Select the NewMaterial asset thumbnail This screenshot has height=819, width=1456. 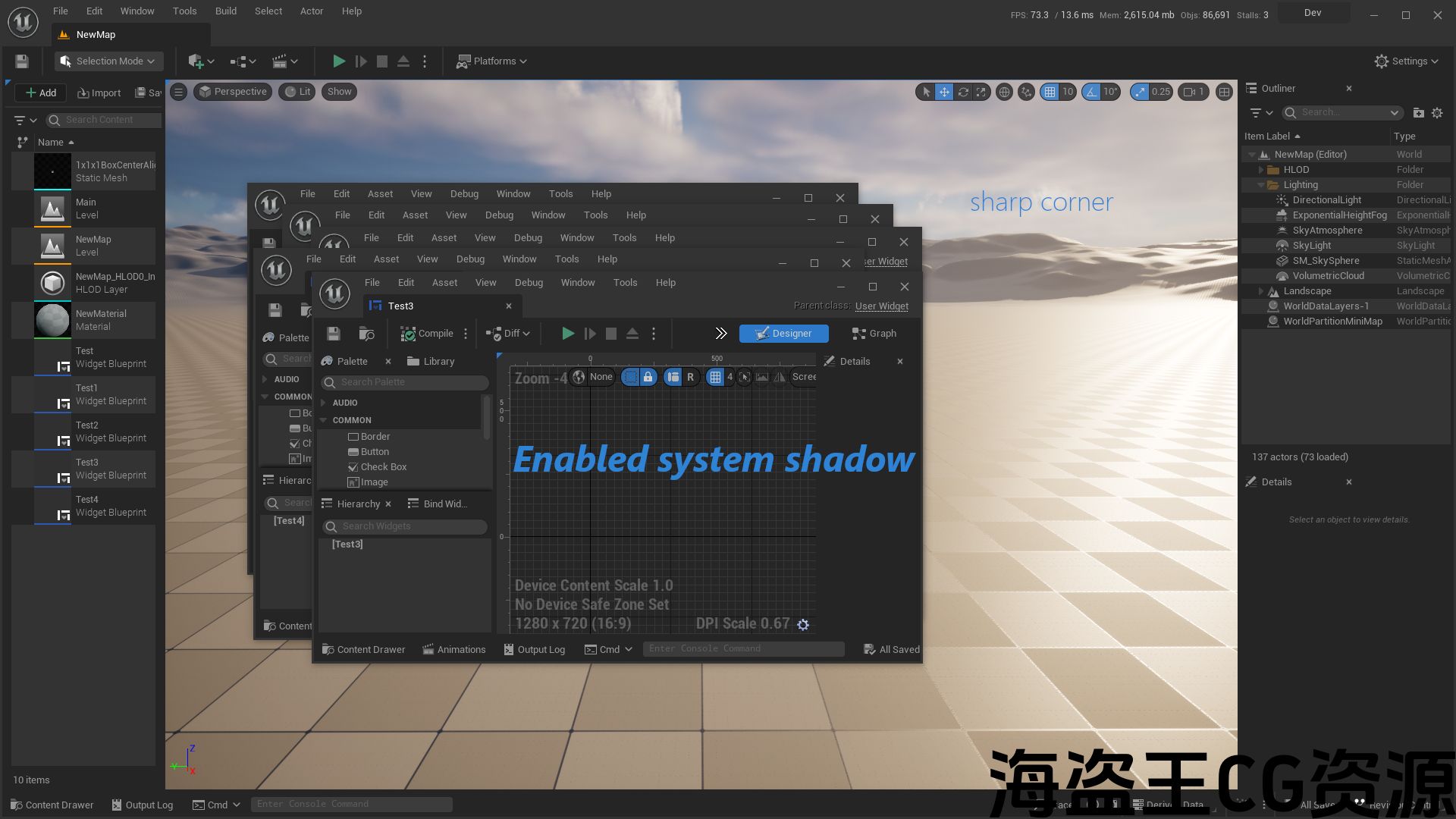tap(52, 320)
